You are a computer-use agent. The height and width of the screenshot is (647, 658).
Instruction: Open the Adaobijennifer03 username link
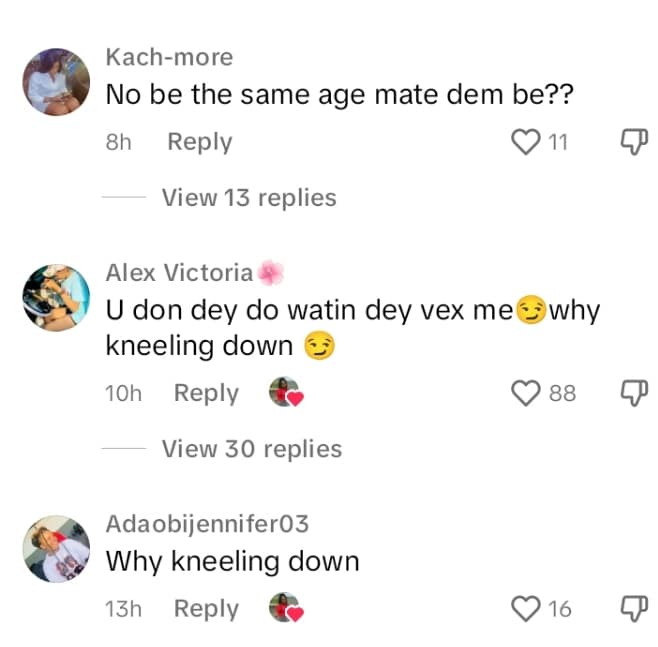click(x=207, y=523)
